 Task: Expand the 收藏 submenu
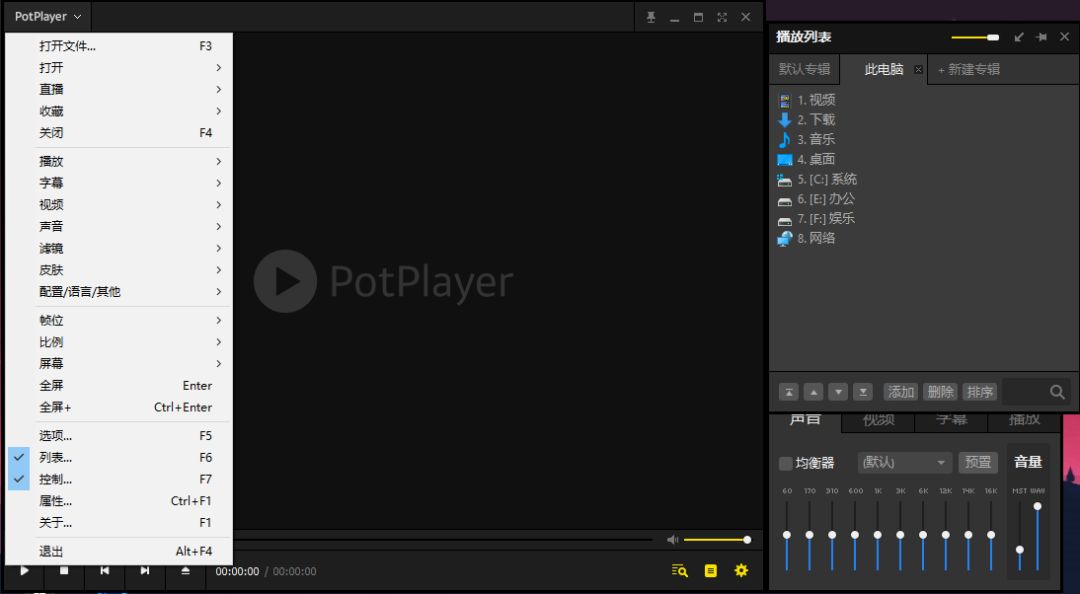[x=119, y=111]
